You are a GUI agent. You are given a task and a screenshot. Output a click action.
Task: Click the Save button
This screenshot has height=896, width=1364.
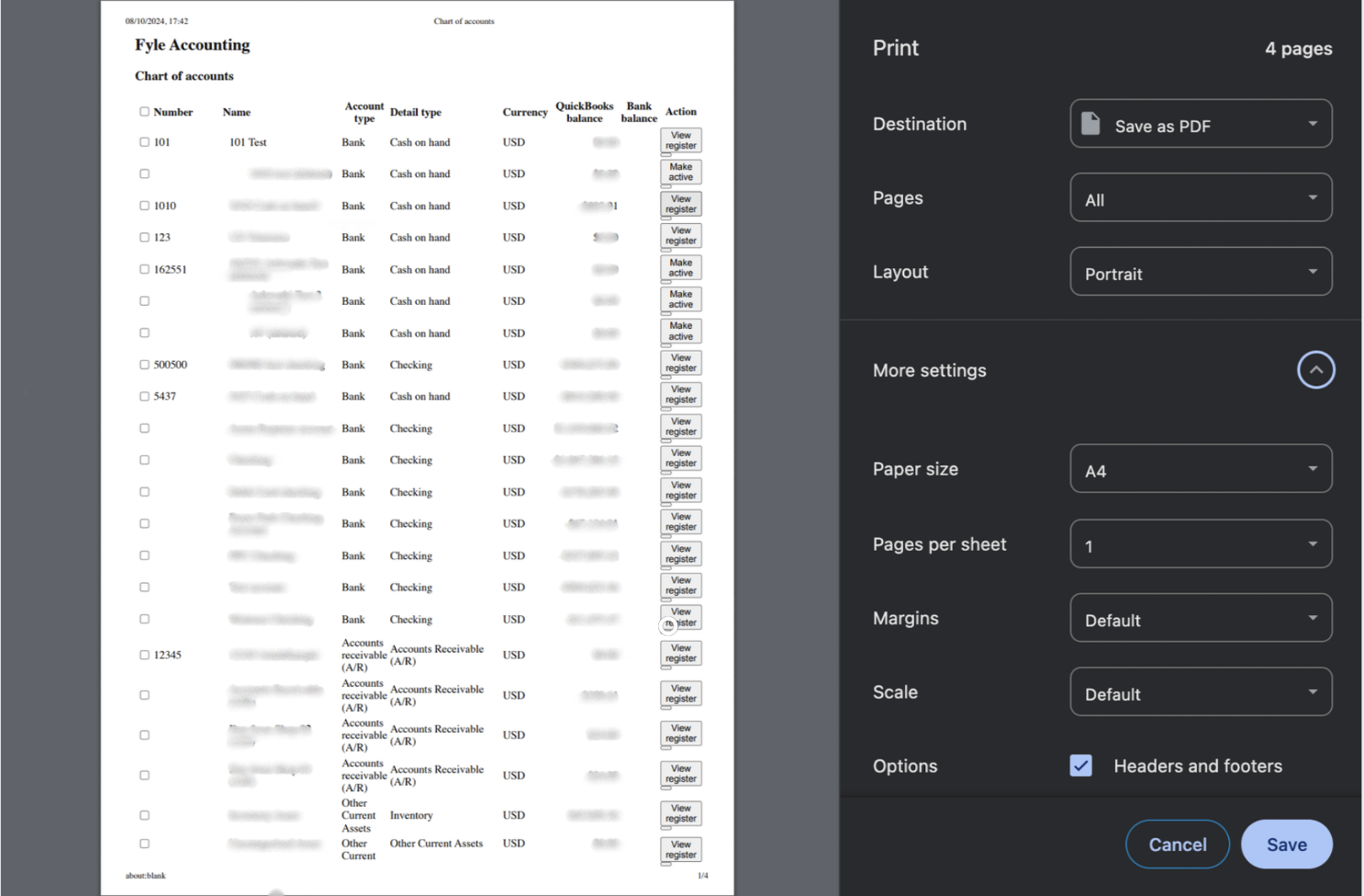point(1287,845)
